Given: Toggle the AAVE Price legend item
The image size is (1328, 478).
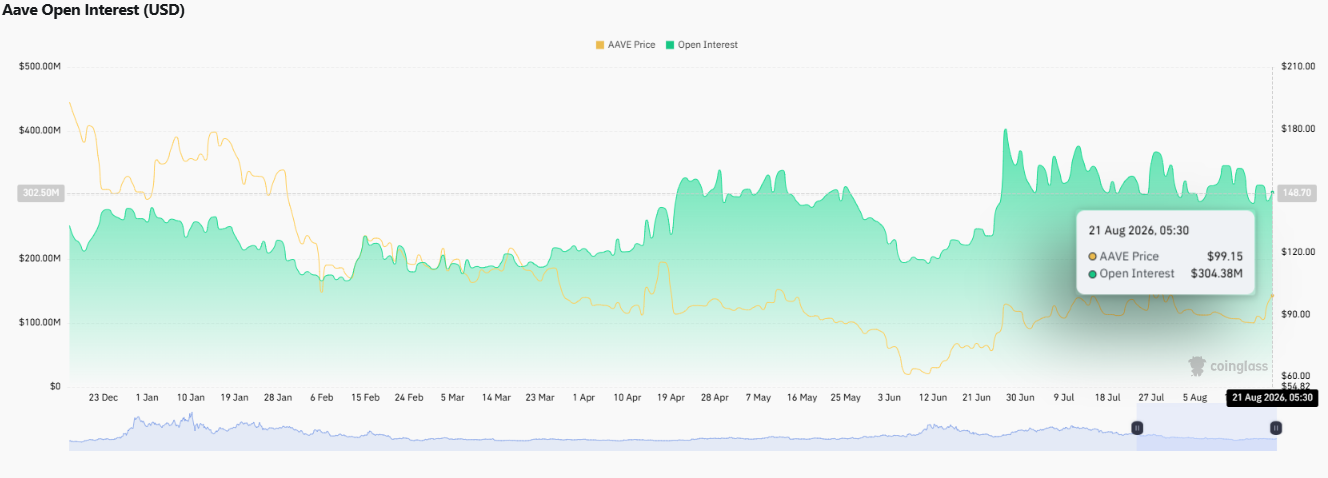Looking at the screenshot, I should [625, 45].
